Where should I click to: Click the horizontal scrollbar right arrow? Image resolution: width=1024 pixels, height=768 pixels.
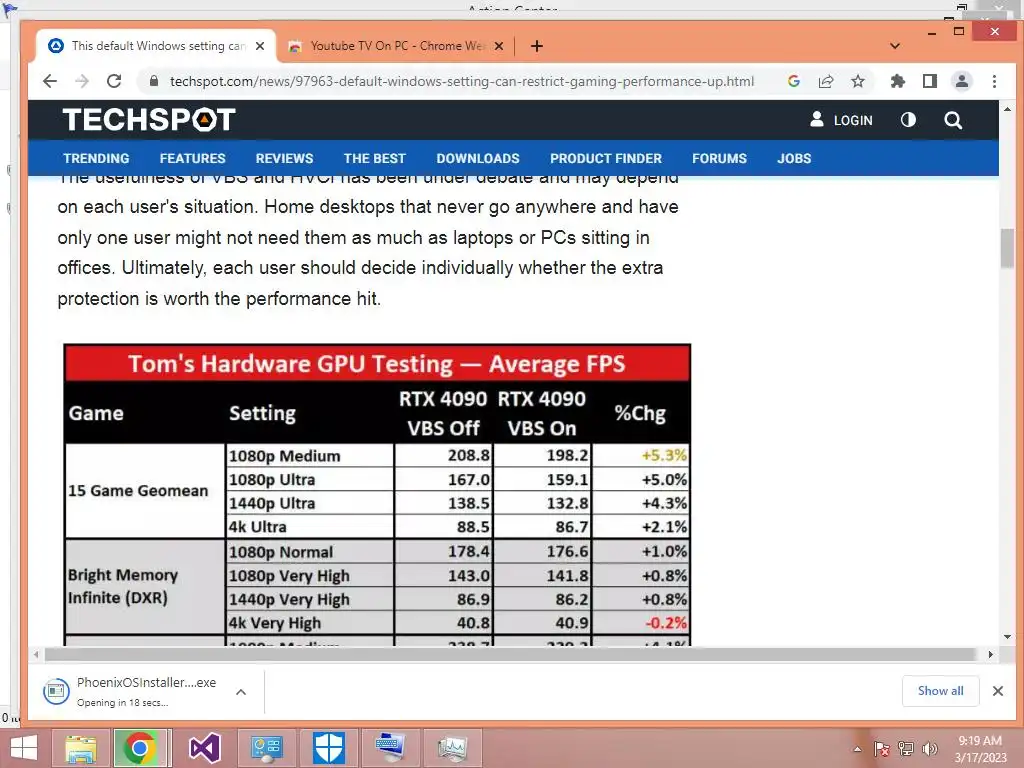tap(991, 654)
